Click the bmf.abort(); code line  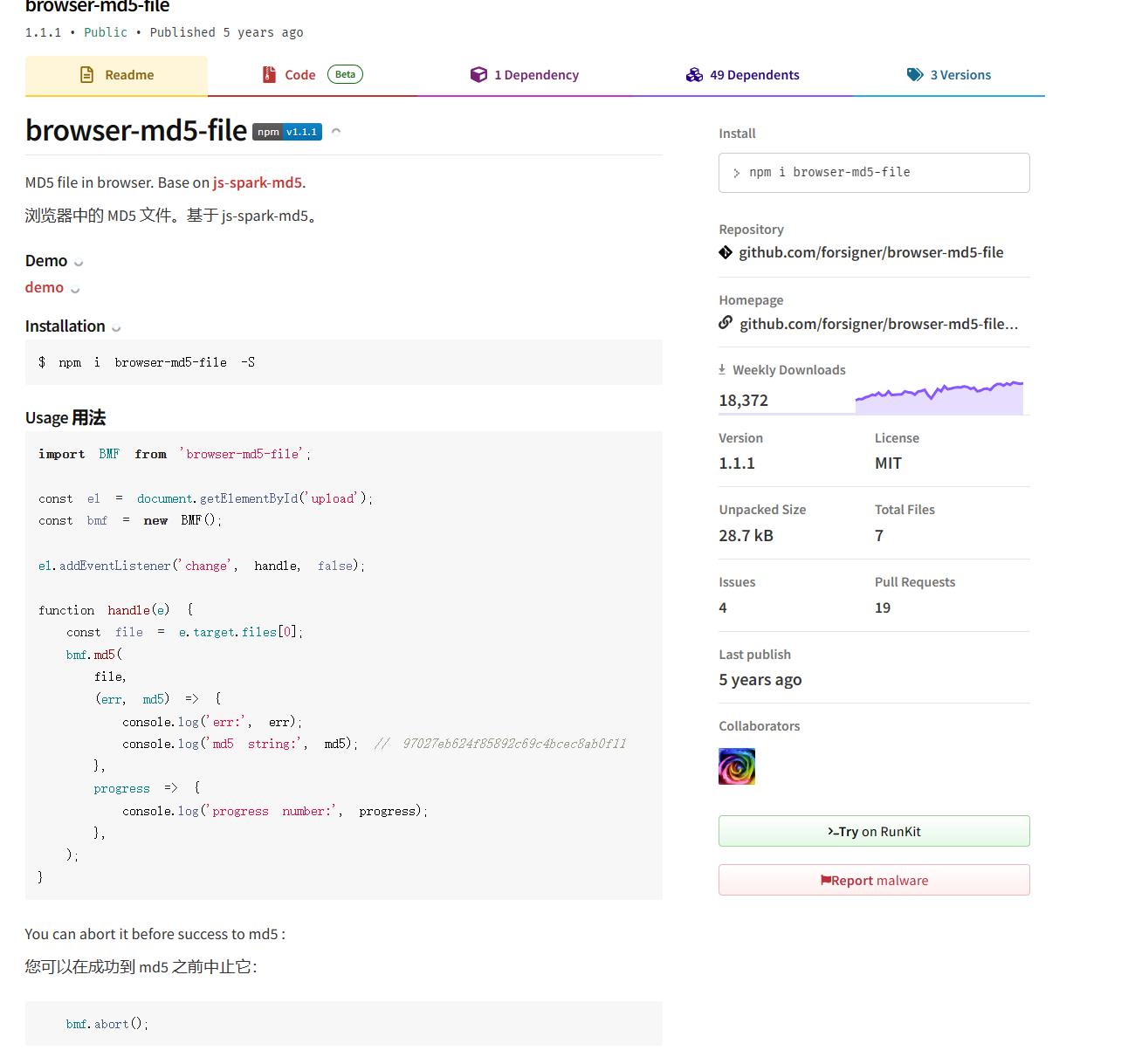pyautogui.click(x=107, y=1024)
